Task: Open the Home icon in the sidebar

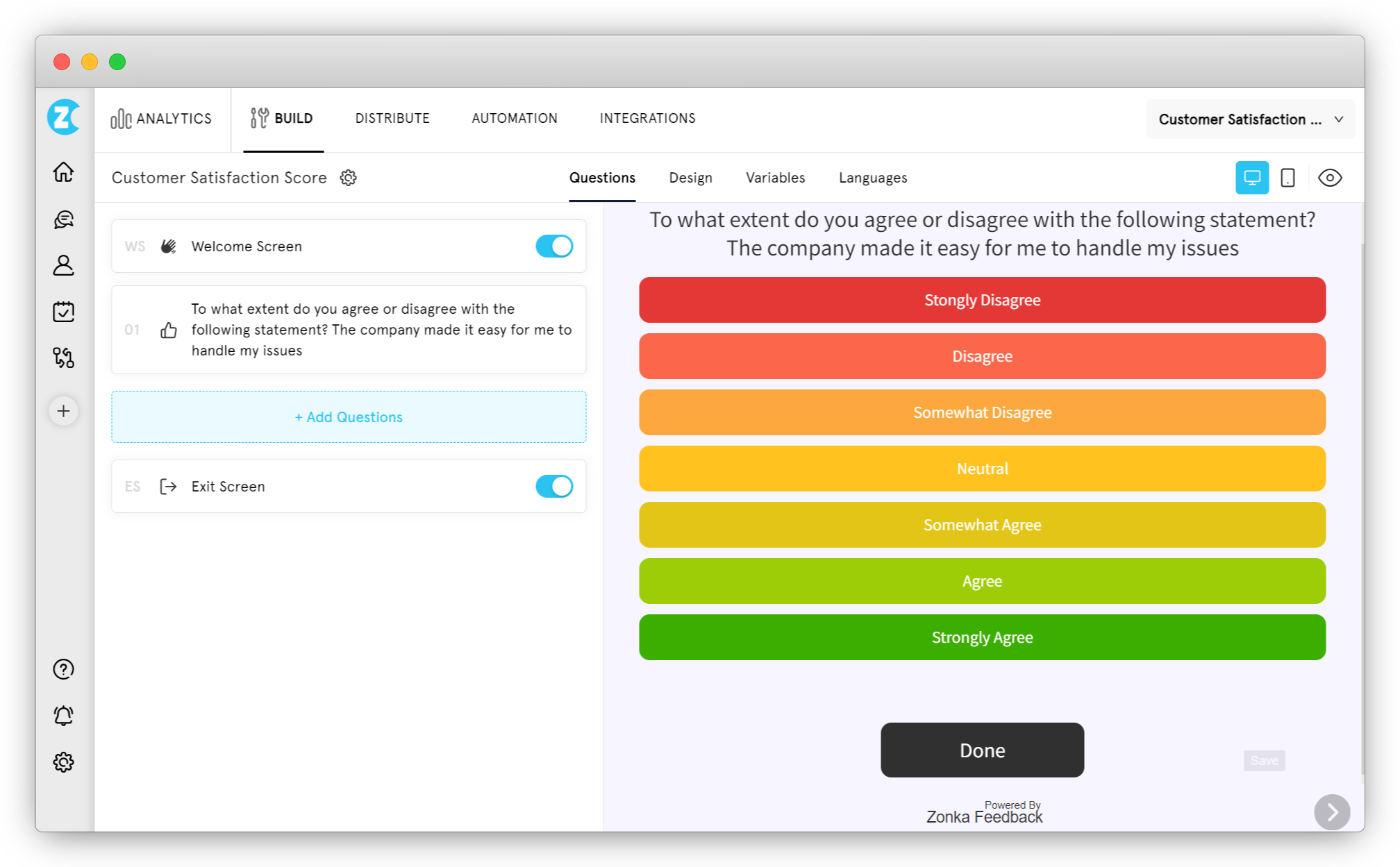Action: (x=63, y=172)
